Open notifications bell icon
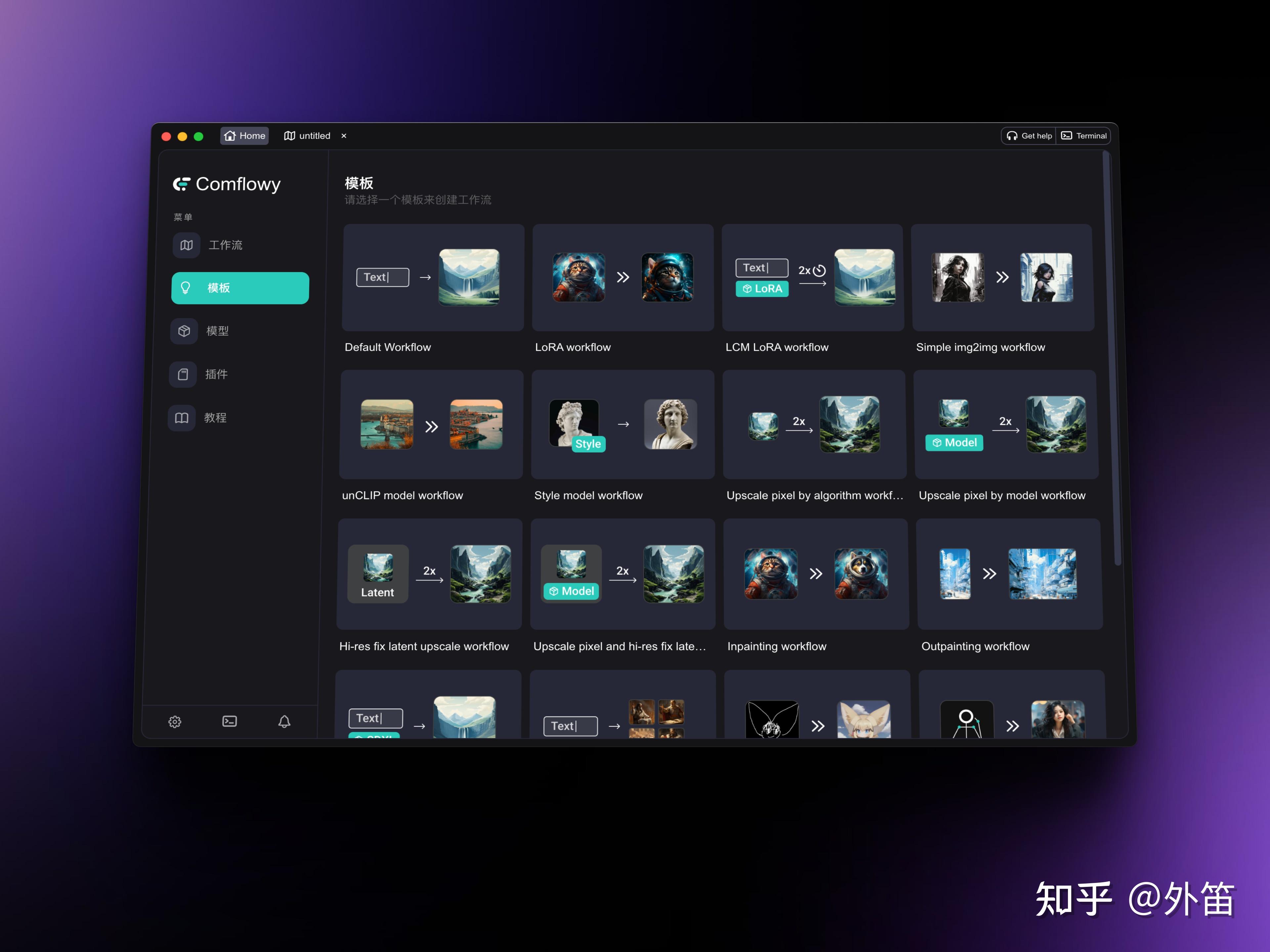Viewport: 1270px width, 952px height. coord(284,721)
